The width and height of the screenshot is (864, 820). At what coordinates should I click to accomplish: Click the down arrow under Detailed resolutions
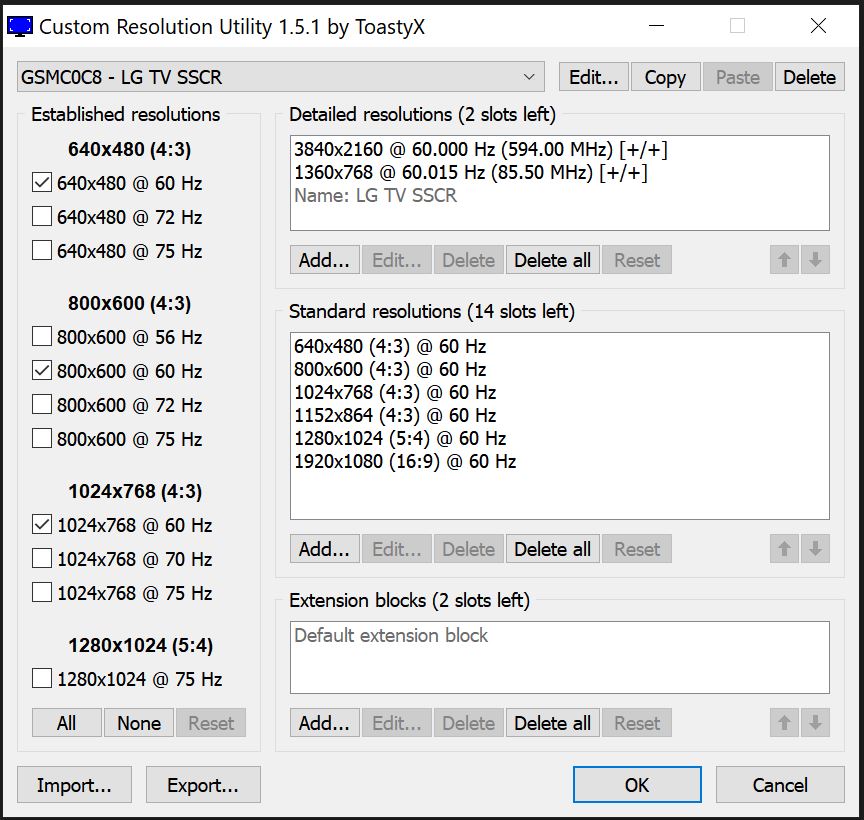tap(815, 260)
